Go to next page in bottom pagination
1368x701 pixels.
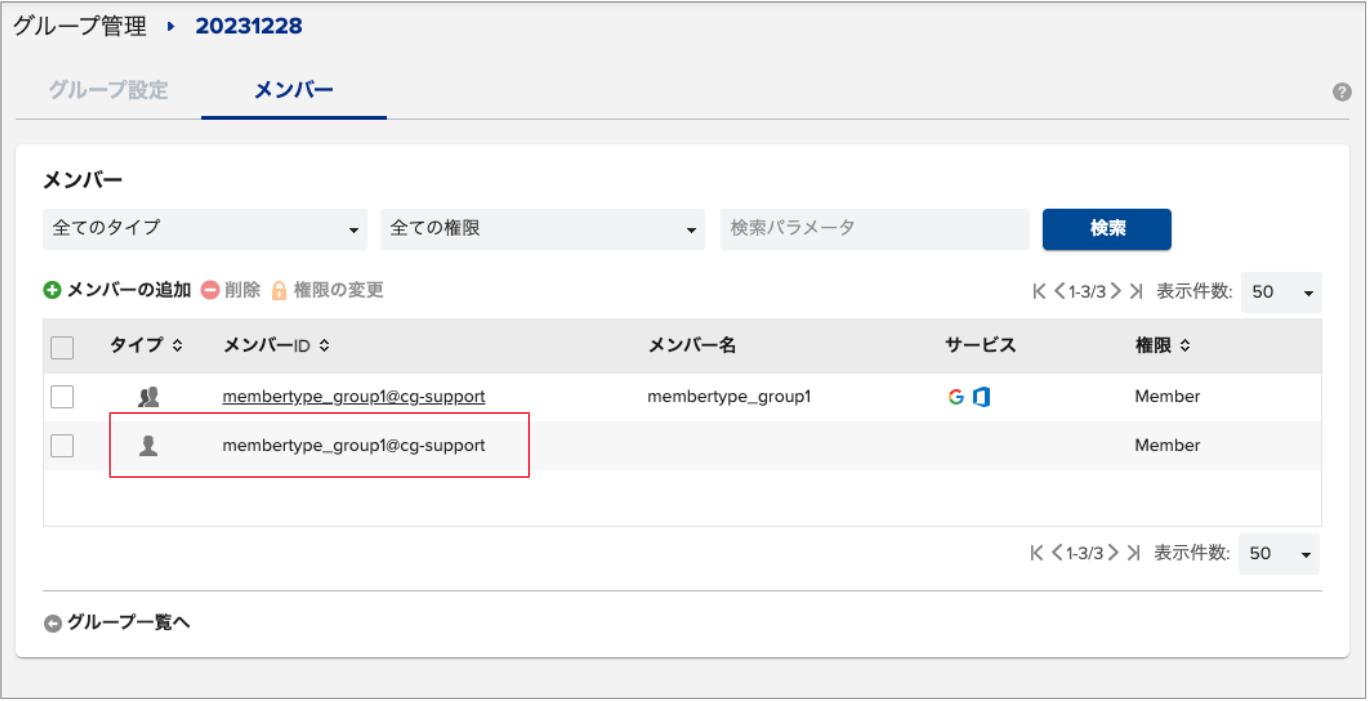1112,553
